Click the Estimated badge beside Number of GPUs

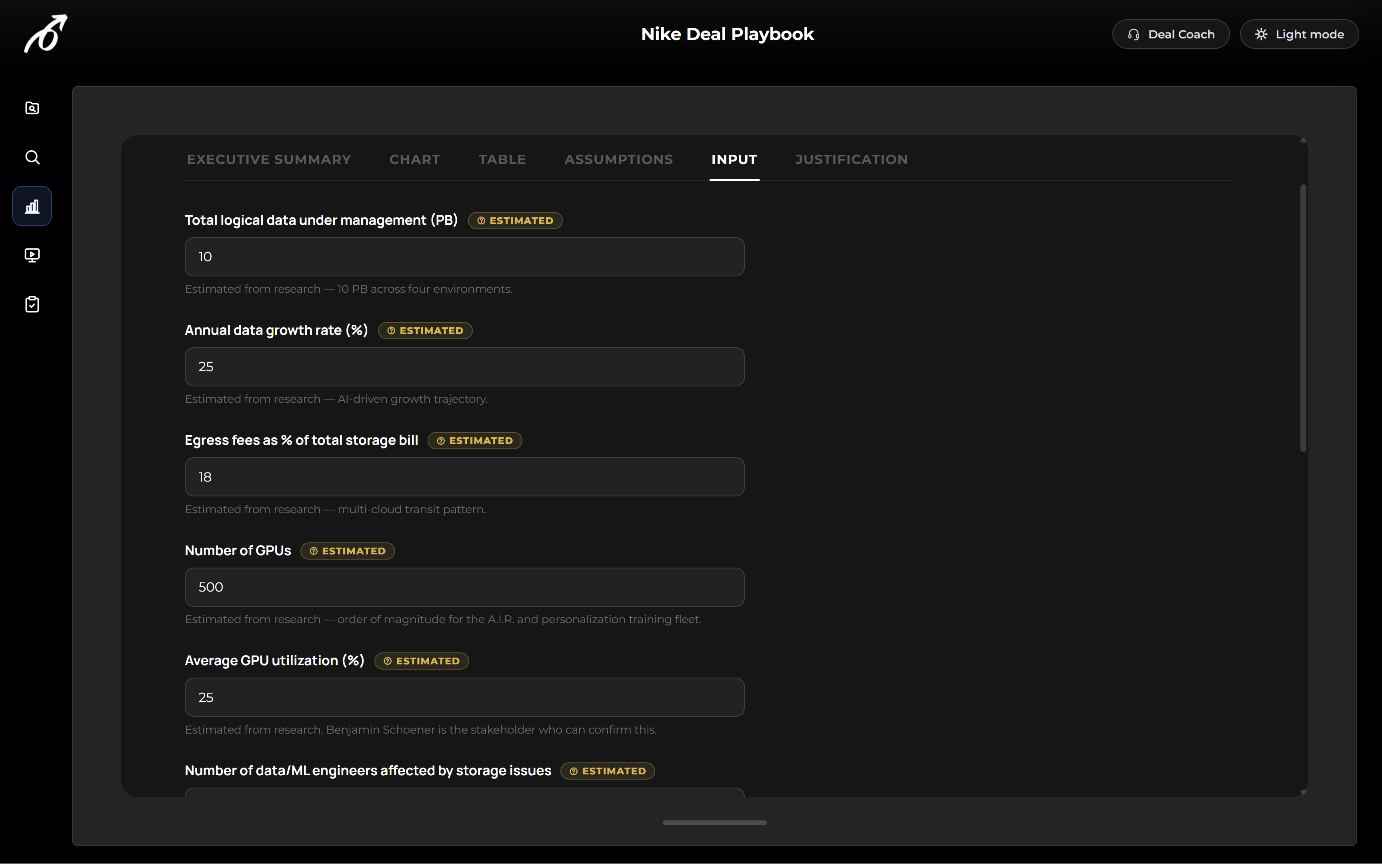click(348, 551)
